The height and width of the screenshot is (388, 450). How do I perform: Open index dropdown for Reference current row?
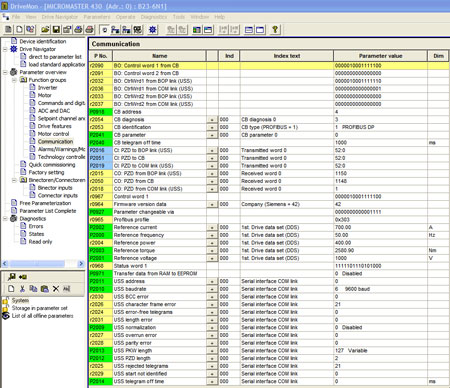click(x=212, y=227)
